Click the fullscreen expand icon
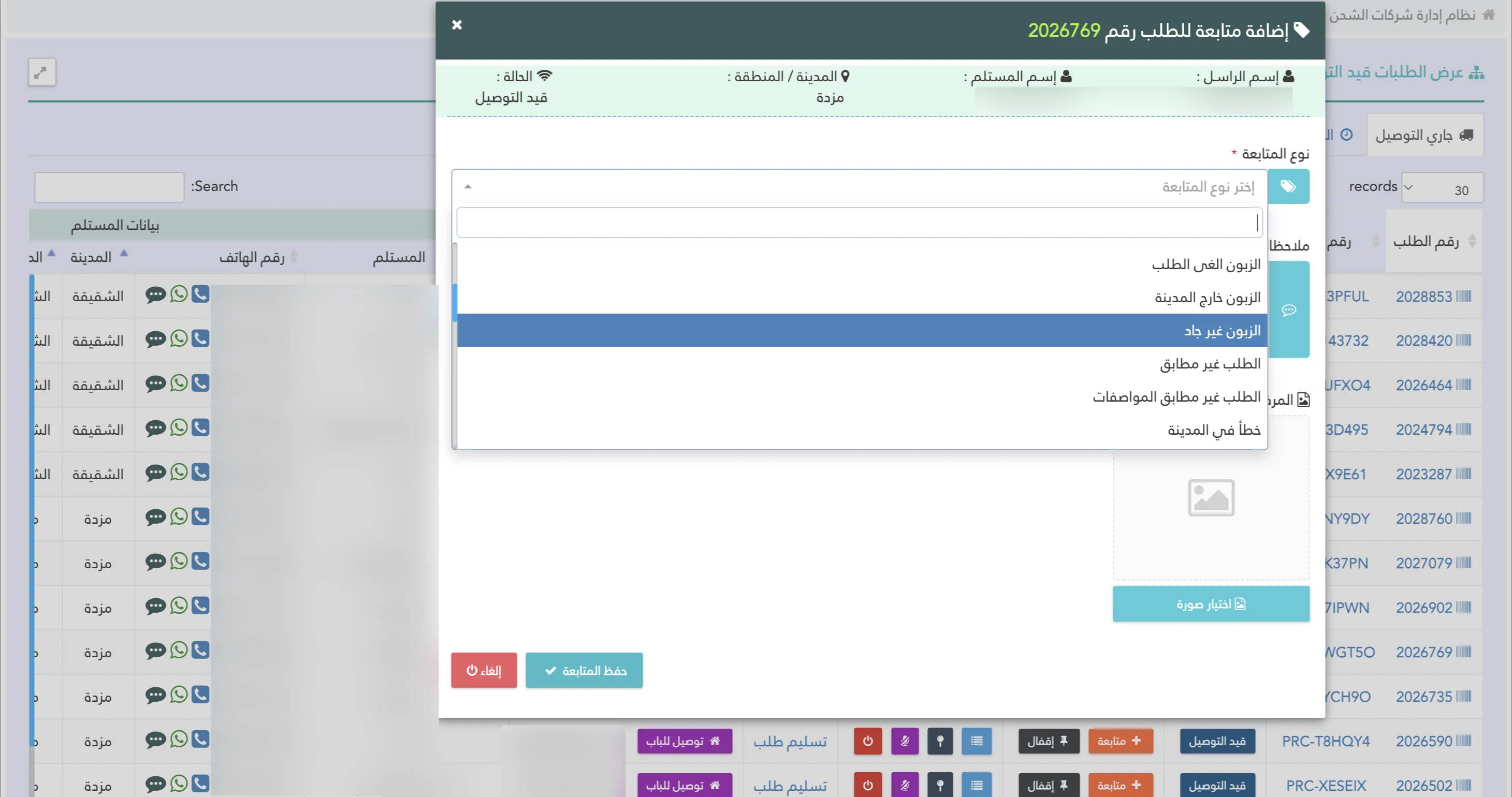This screenshot has width=1512, height=797. (x=41, y=73)
